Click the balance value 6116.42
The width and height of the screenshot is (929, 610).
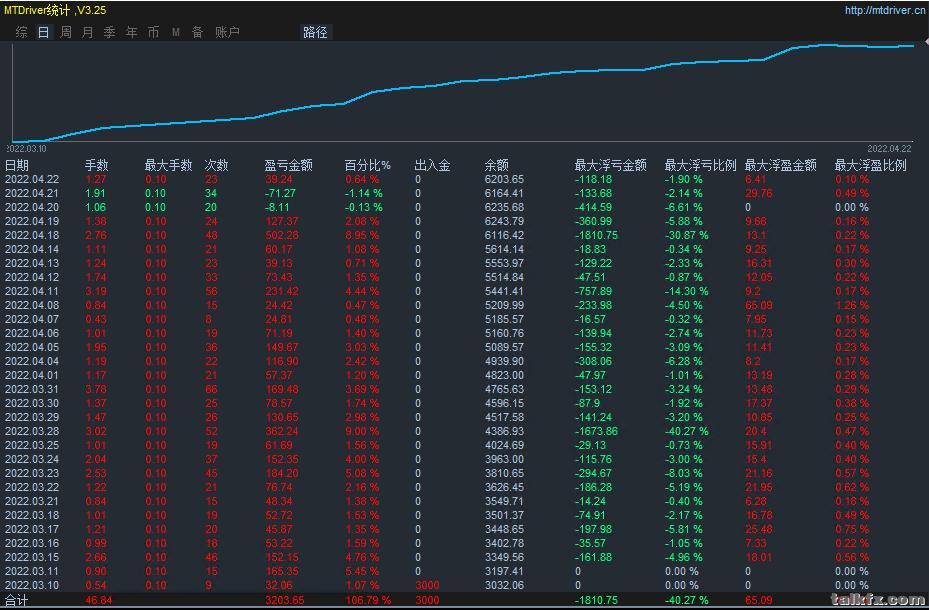504,235
